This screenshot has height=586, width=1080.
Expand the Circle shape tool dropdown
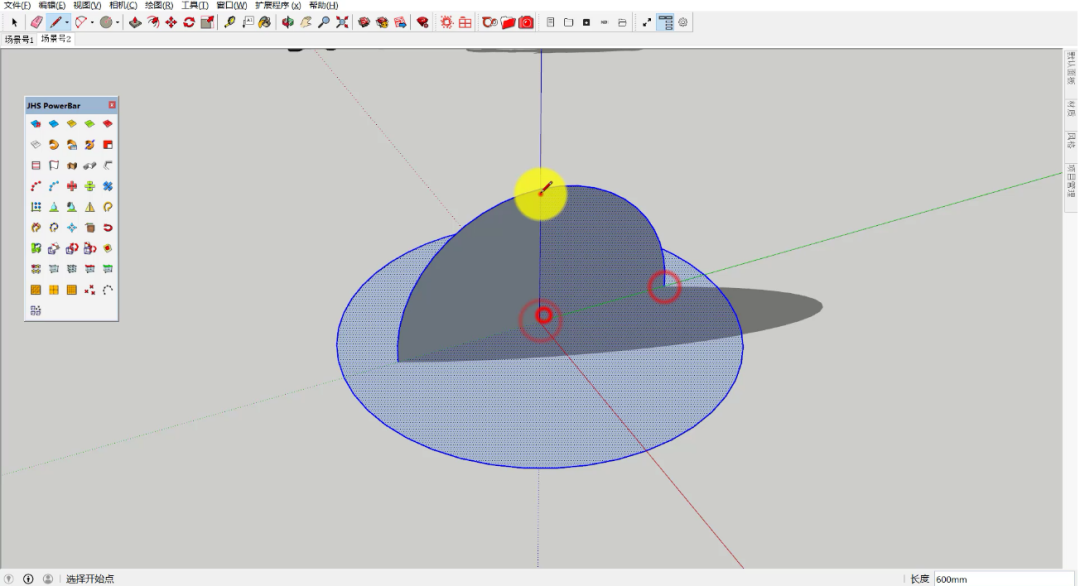[117, 23]
